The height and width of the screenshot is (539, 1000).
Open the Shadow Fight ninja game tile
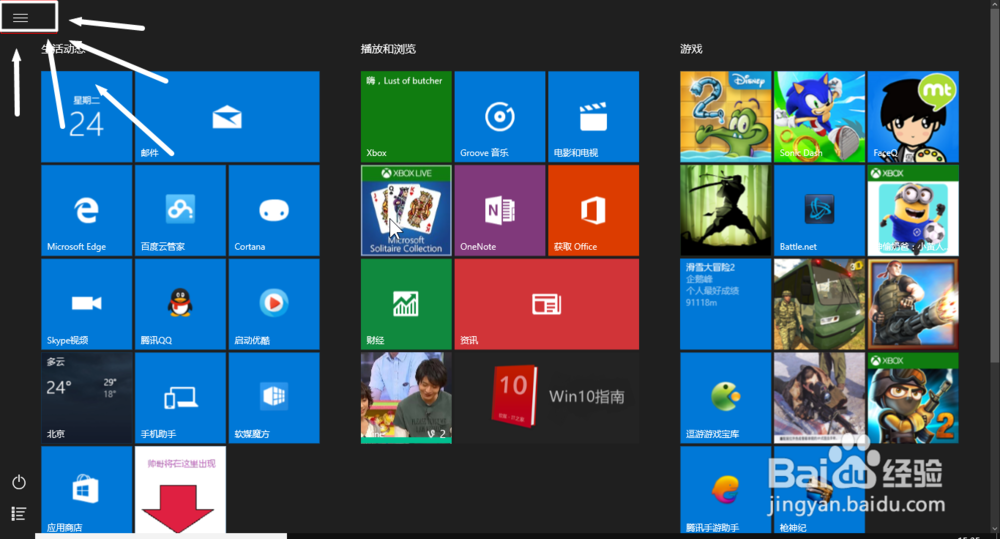pos(726,210)
